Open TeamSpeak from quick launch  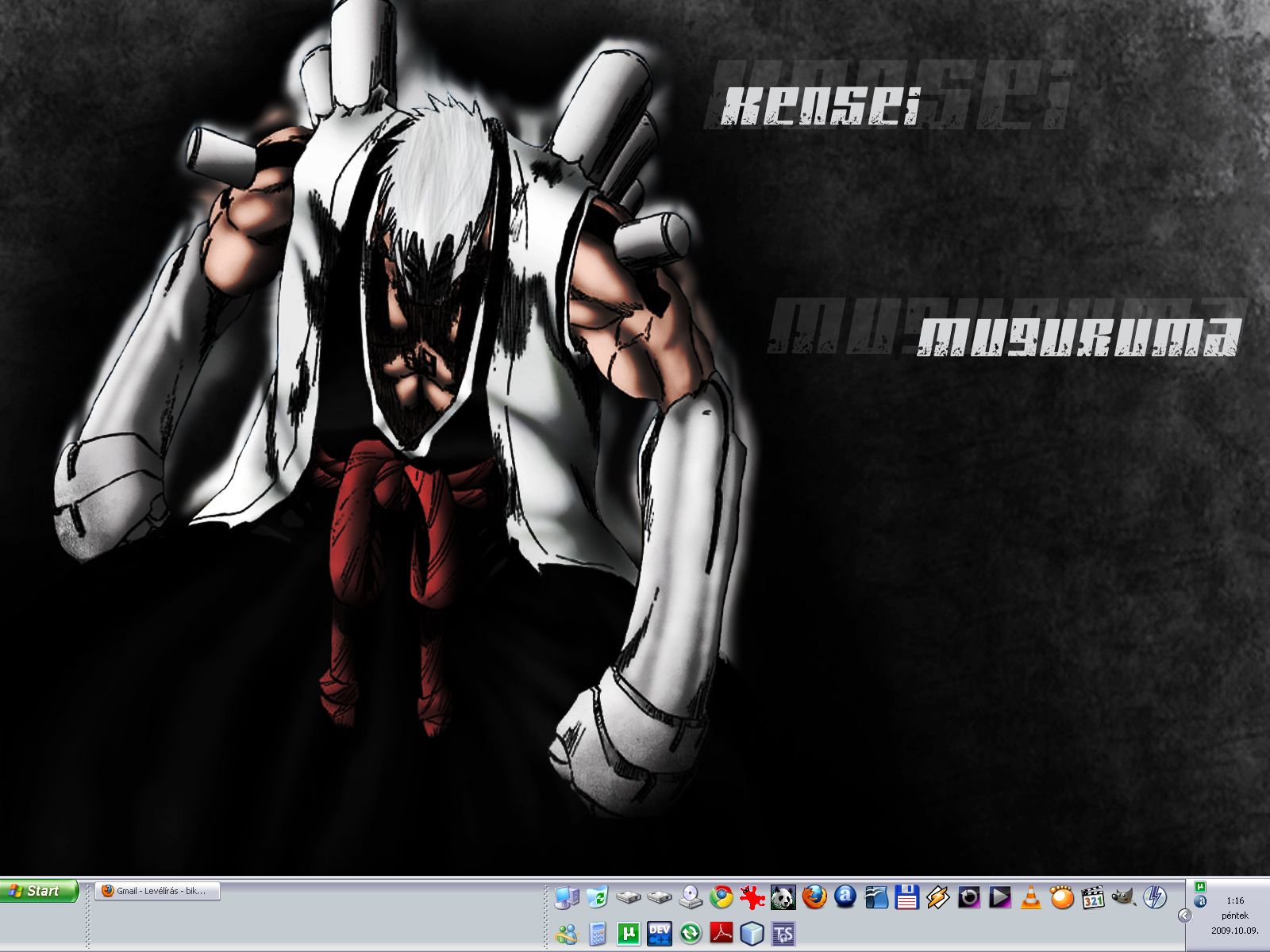click(x=783, y=934)
